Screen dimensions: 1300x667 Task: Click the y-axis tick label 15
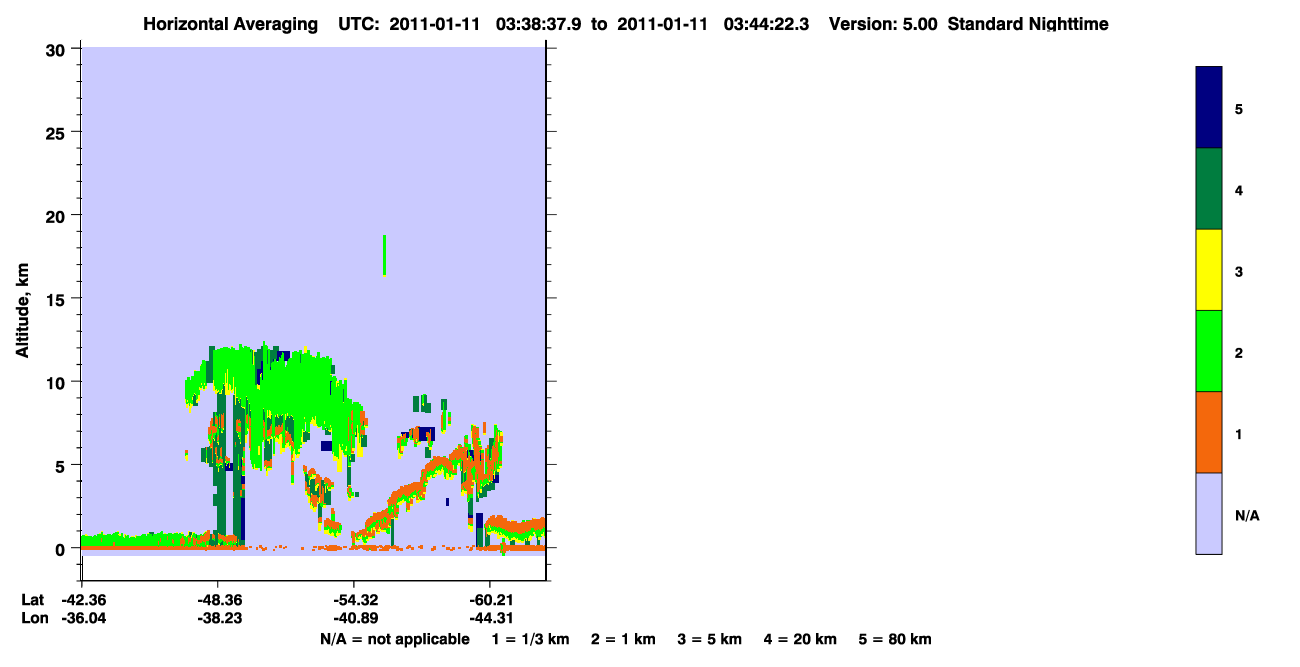coord(57,299)
